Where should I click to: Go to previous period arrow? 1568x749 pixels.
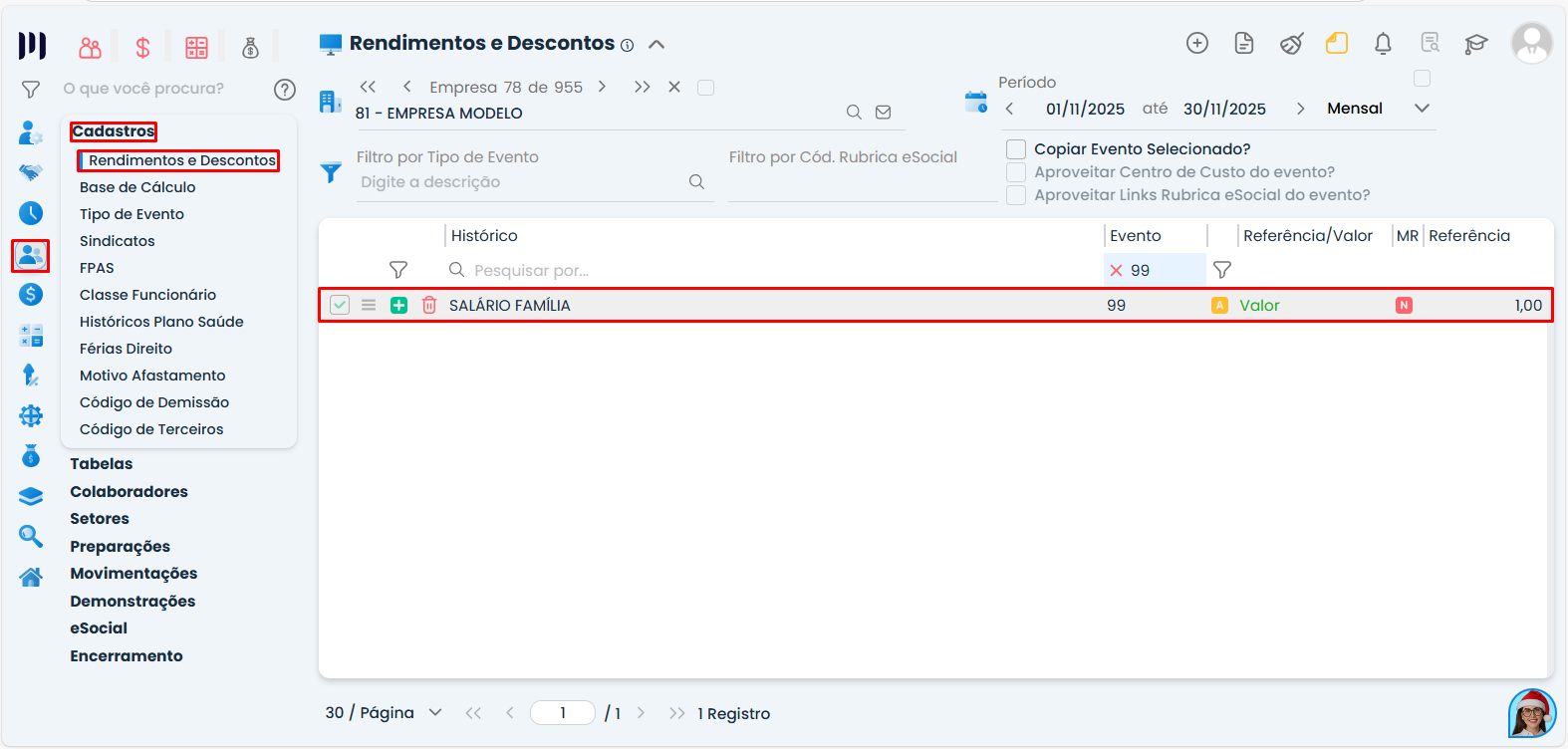coord(1009,109)
